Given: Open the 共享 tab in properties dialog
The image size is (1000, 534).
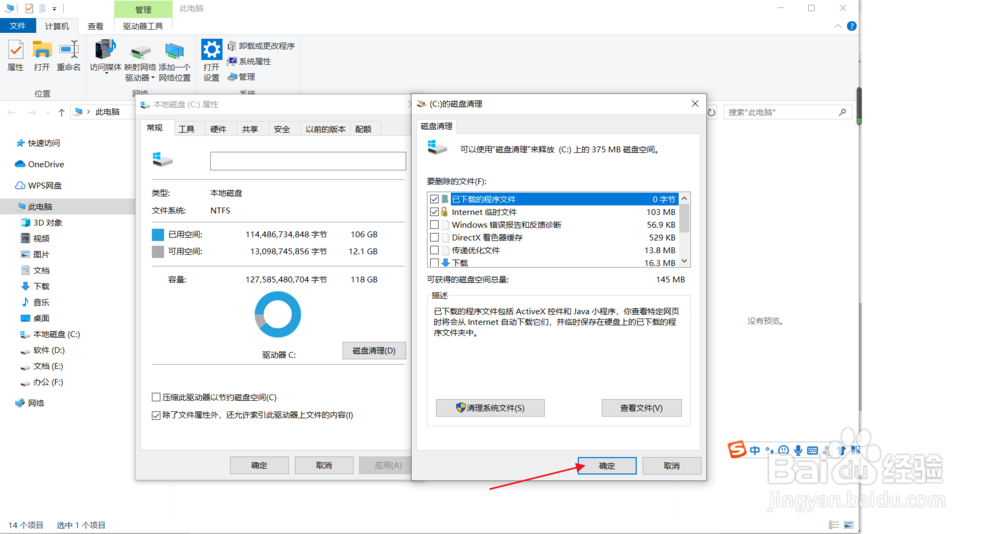Looking at the screenshot, I should (250, 129).
